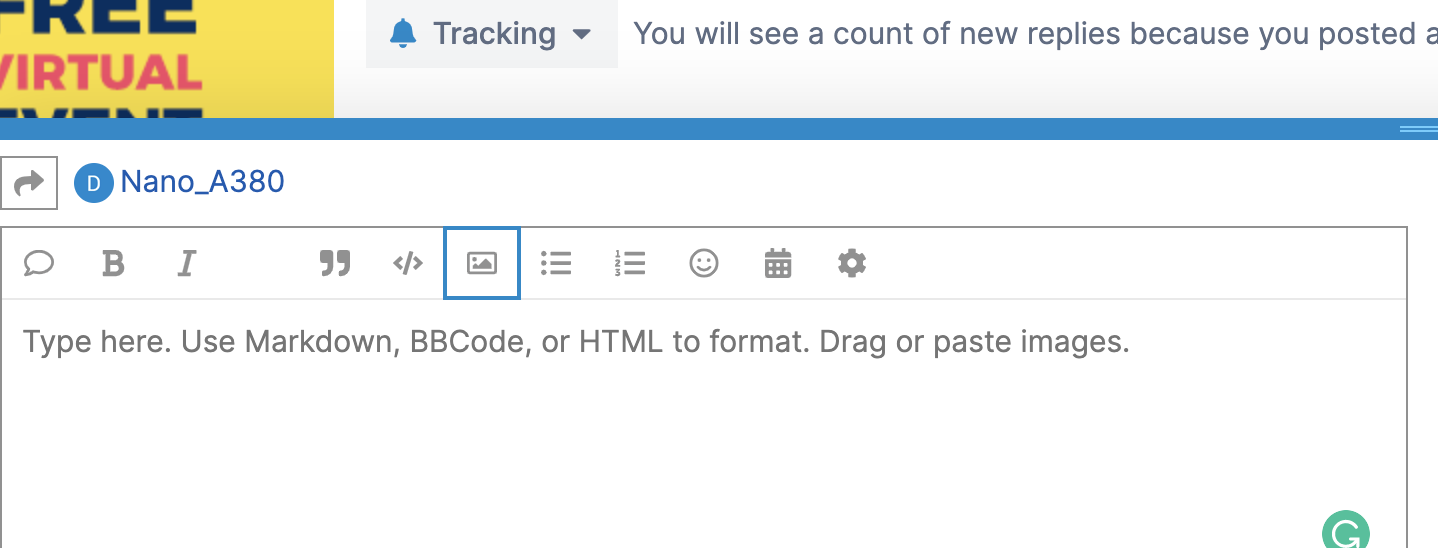Insert a bulleted list
1438x548 pixels.
(x=556, y=263)
